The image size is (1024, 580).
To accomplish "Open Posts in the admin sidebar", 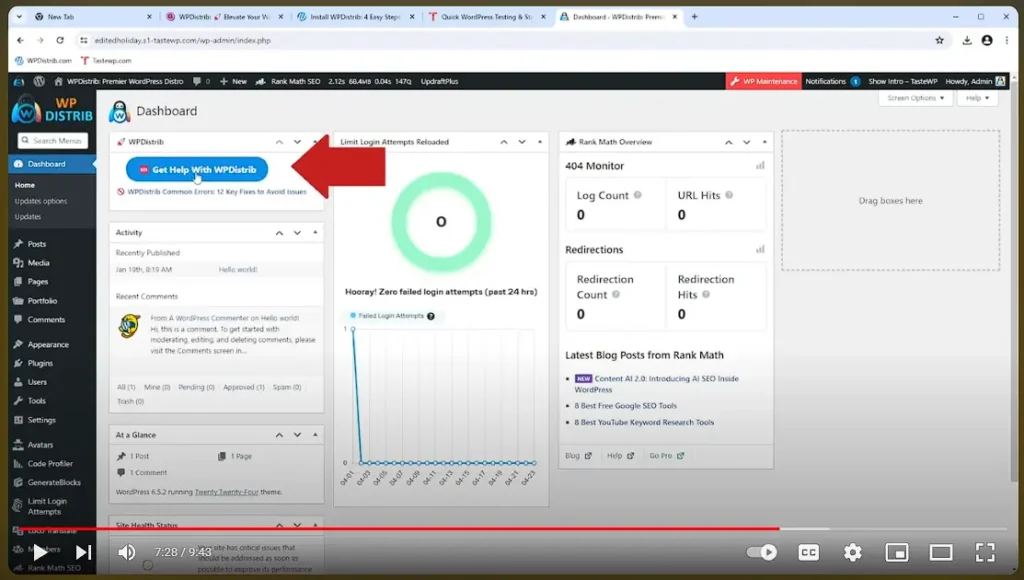I will (x=37, y=244).
